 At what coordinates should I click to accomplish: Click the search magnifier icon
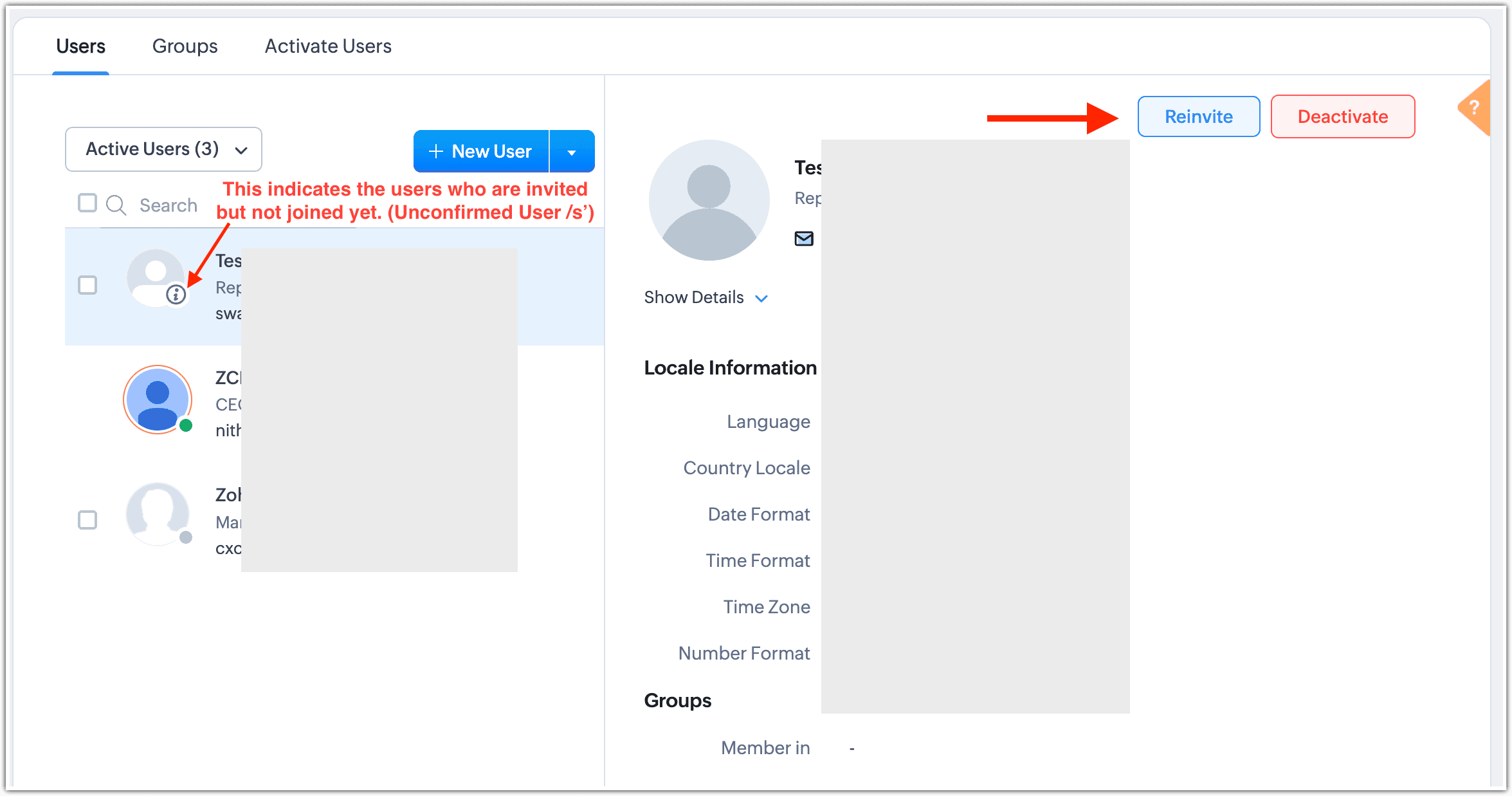[116, 205]
